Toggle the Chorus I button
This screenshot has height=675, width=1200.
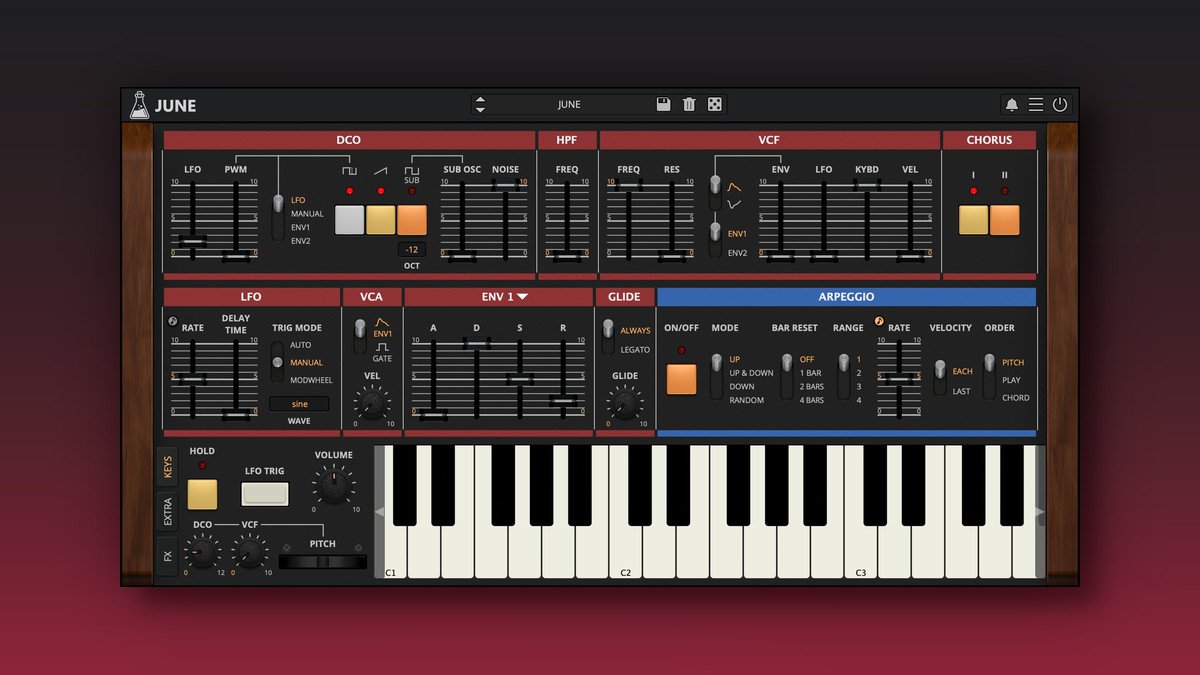coord(973,220)
